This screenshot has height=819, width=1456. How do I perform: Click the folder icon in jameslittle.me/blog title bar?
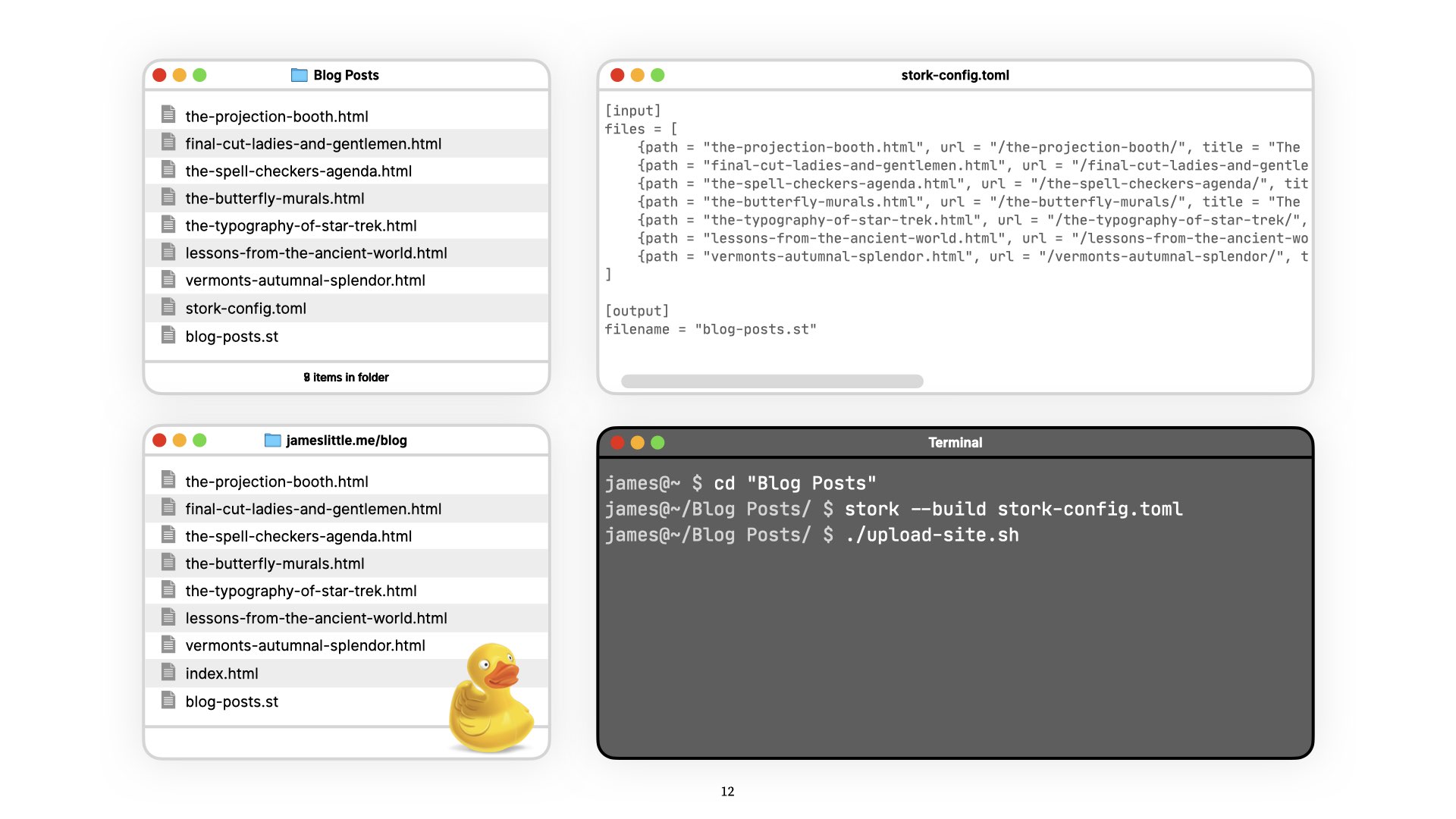[x=272, y=441]
